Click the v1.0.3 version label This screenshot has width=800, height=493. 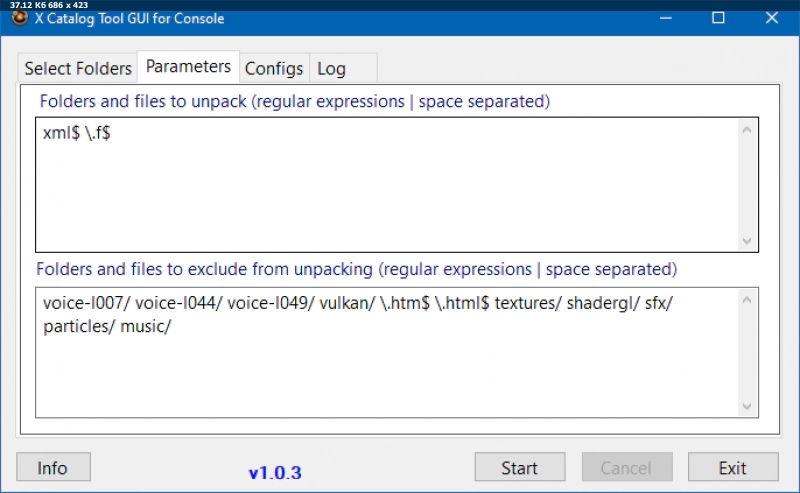[x=275, y=472]
